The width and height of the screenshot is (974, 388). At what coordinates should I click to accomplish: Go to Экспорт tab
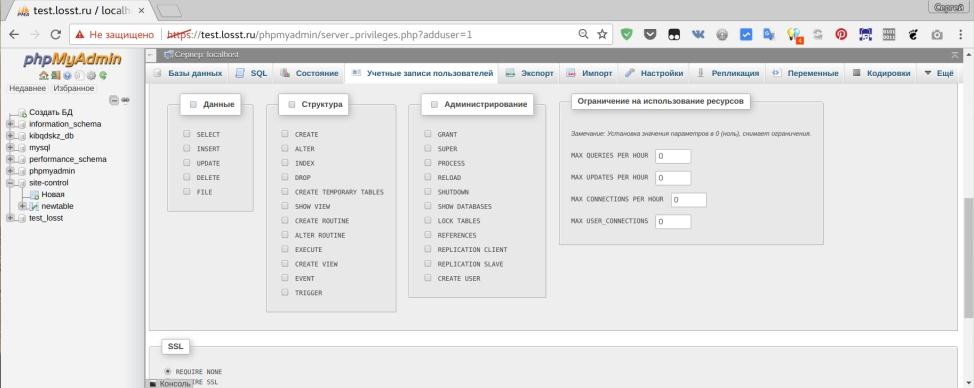coord(529,73)
